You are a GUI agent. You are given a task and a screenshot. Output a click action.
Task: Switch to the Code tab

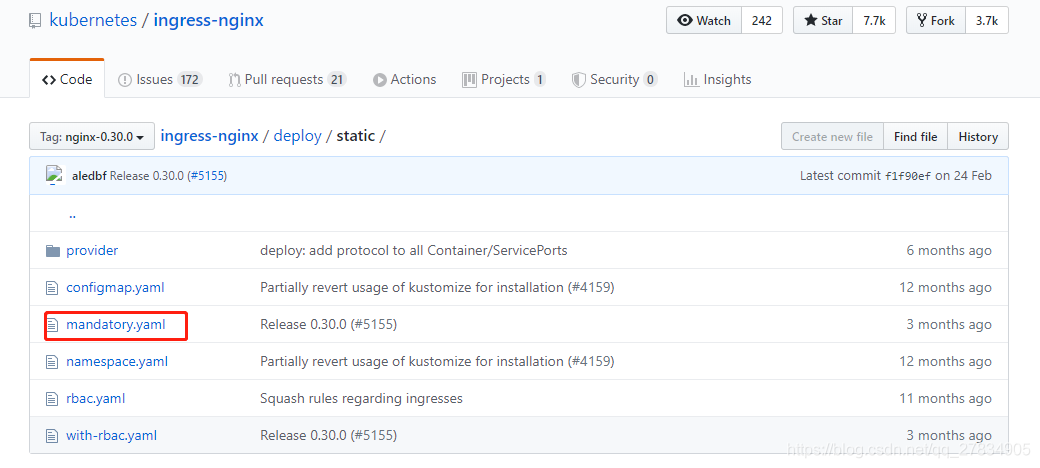(x=67, y=80)
